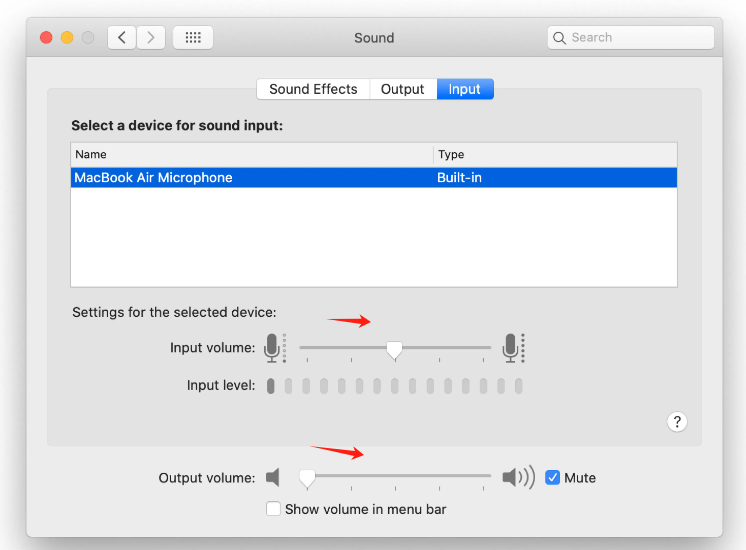Show all preferences grid icon
This screenshot has height=550, width=746.
click(193, 38)
